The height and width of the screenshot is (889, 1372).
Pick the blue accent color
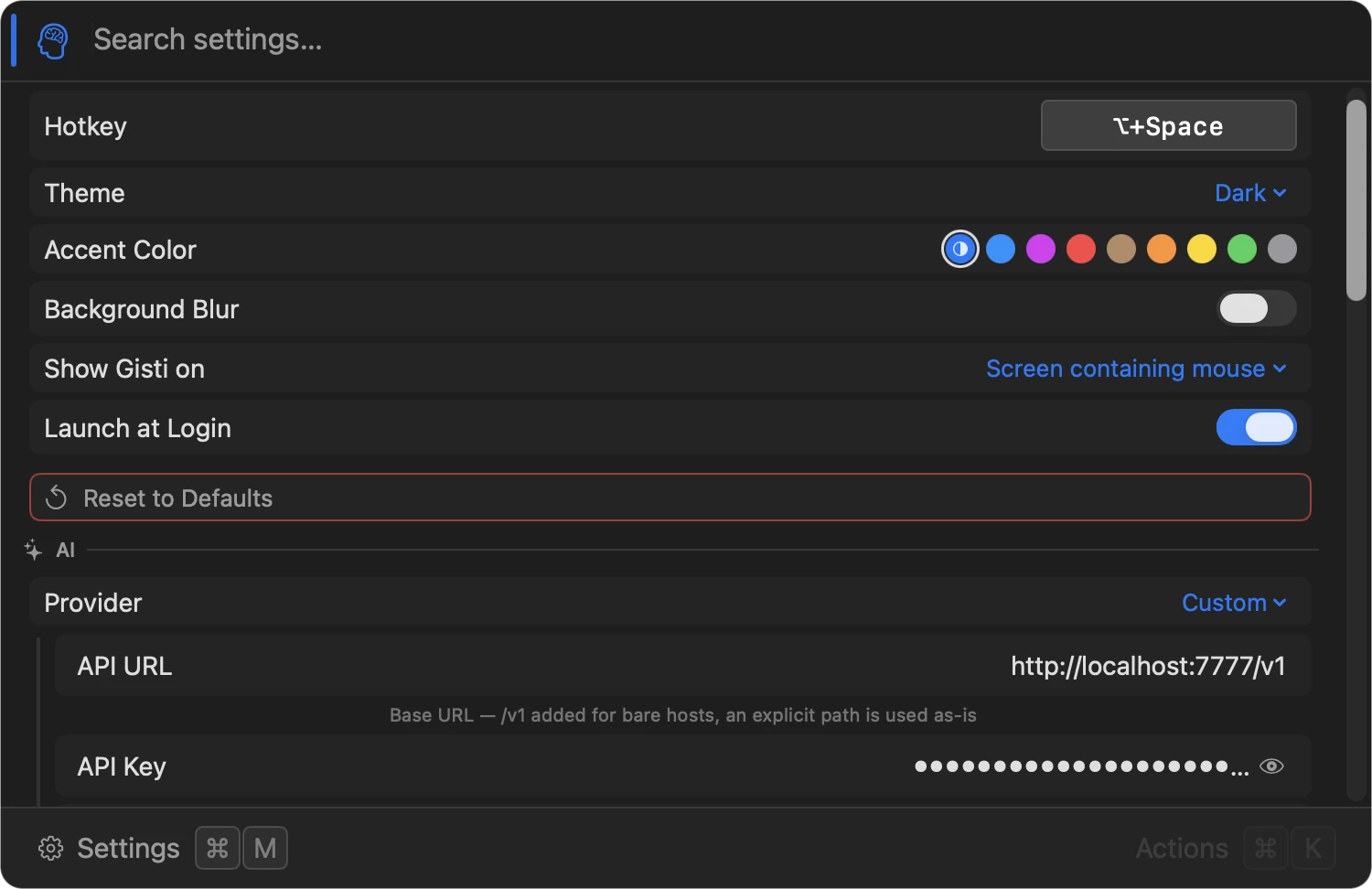pyautogui.click(x=1001, y=249)
